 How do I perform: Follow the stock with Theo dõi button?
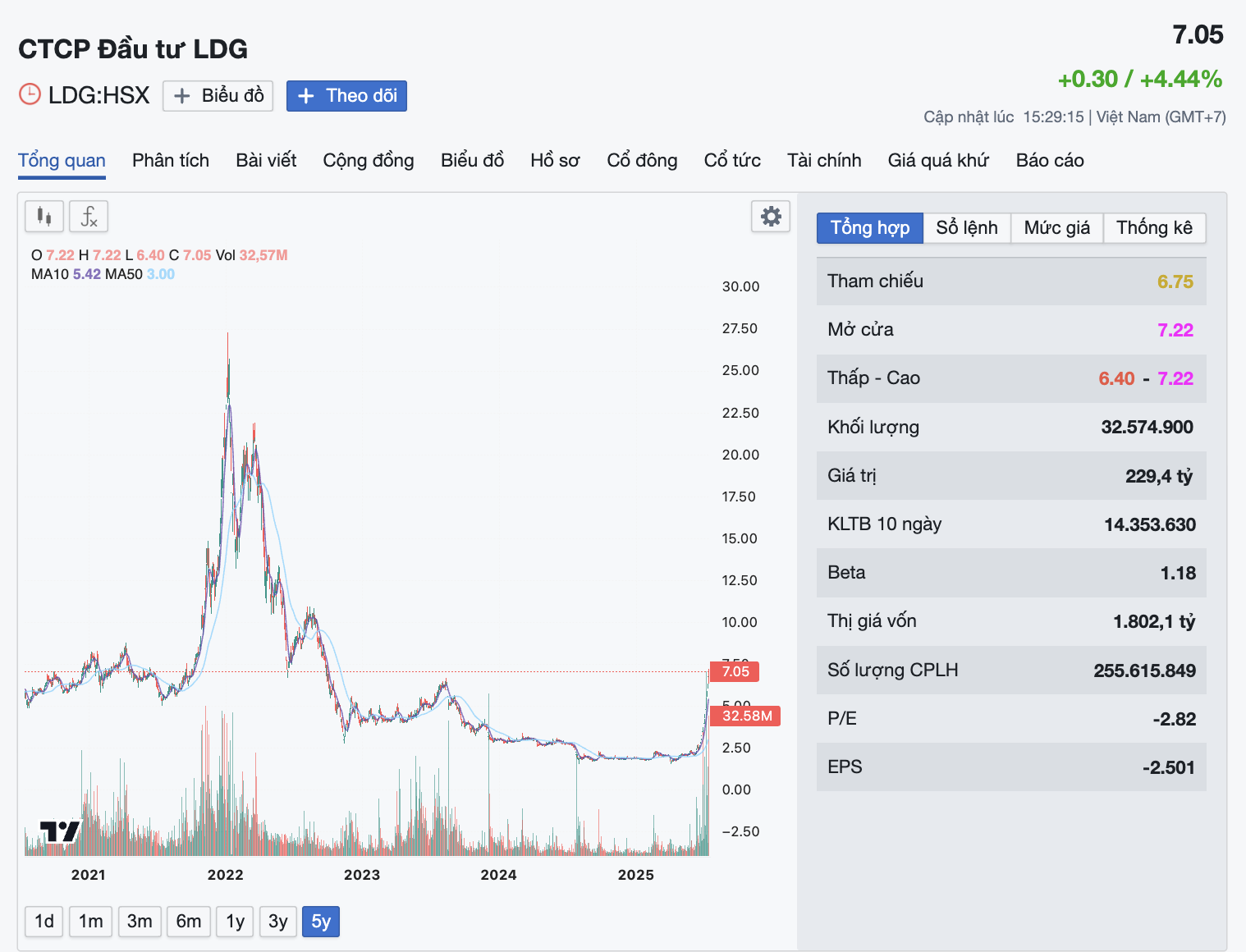coord(346,96)
